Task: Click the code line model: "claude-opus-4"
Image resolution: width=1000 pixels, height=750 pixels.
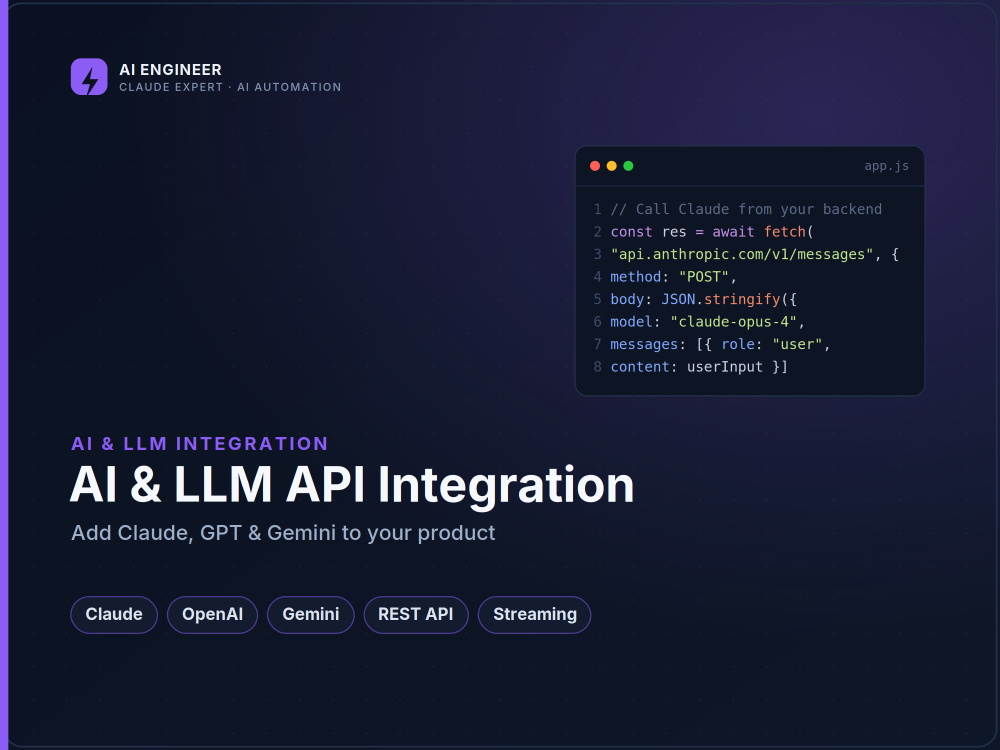Action: click(x=708, y=321)
